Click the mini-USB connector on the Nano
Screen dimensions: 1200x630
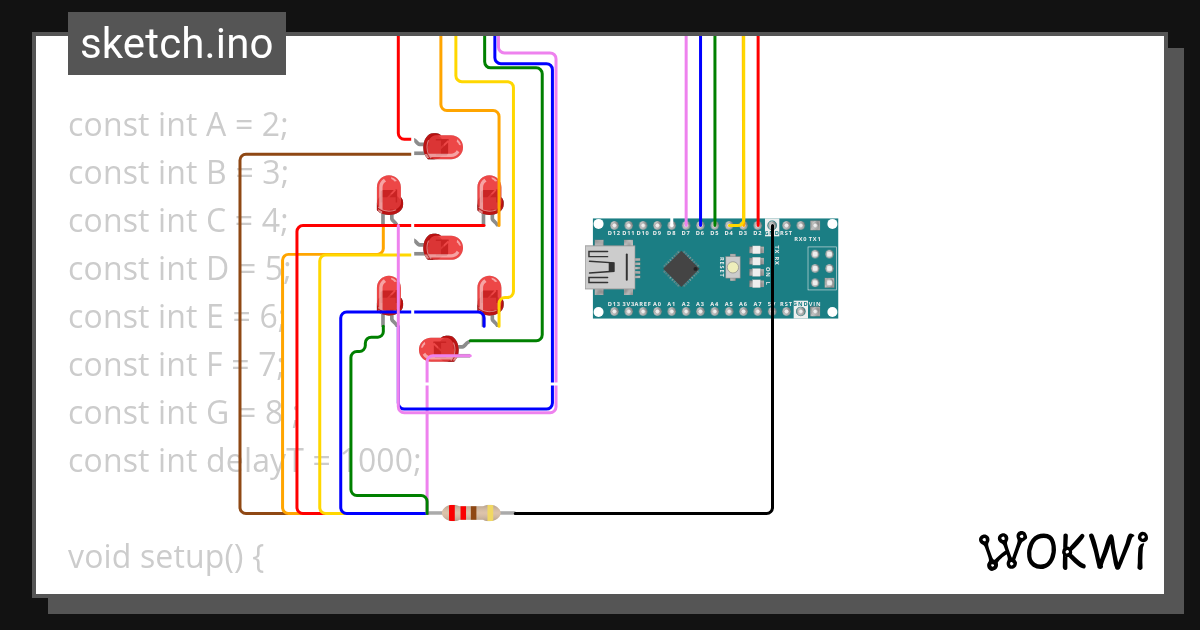[609, 266]
